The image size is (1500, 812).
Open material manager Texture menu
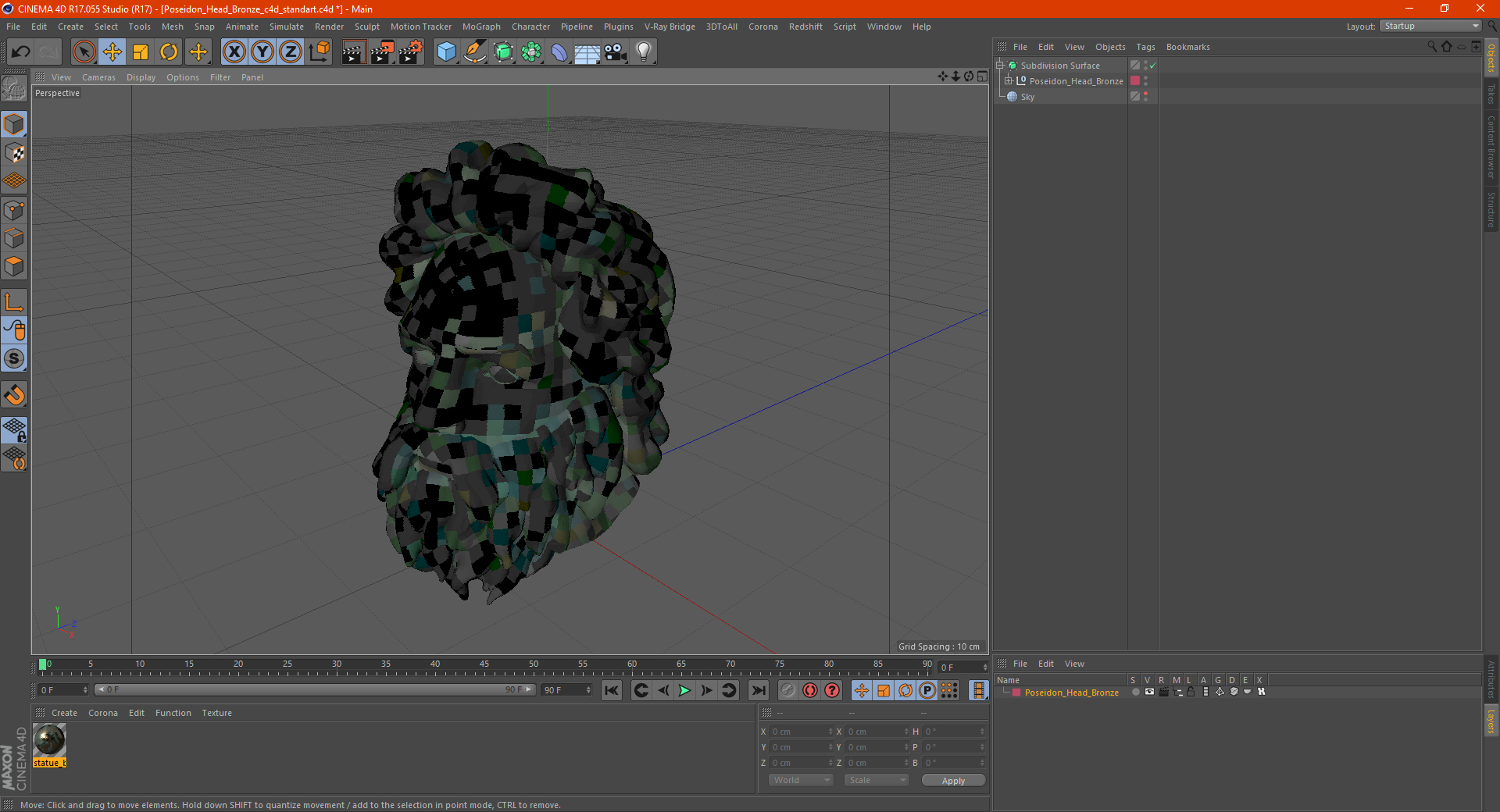tap(216, 713)
